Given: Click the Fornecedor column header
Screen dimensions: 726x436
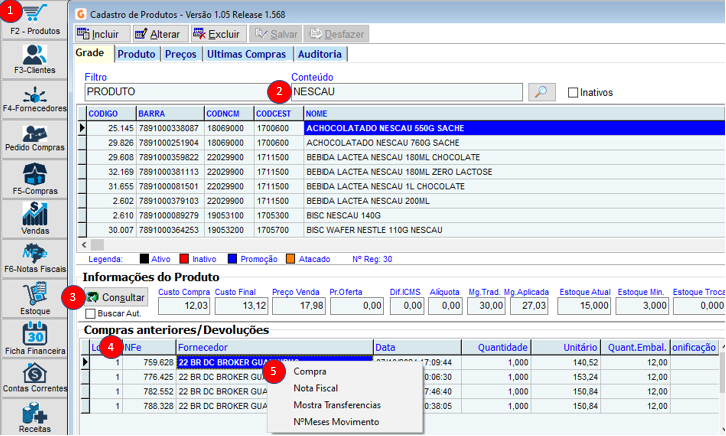Looking at the screenshot, I should click(275, 347).
